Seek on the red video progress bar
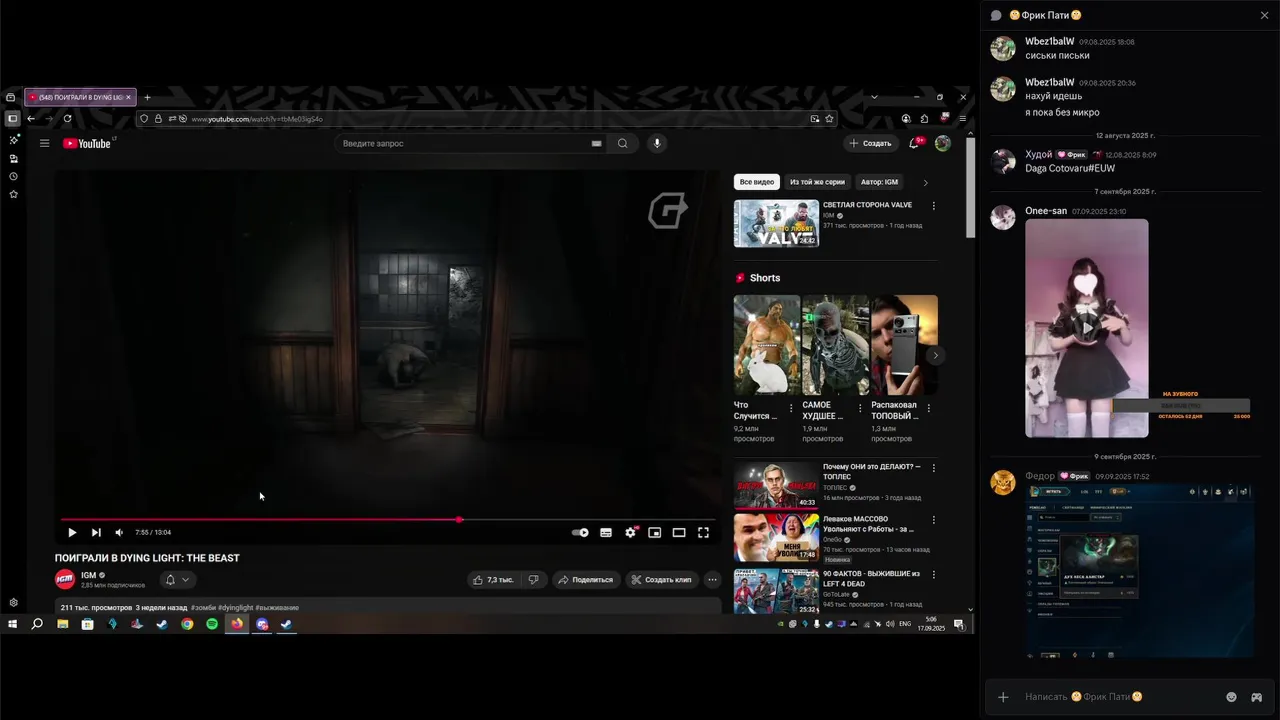1280x720 pixels. [388, 520]
